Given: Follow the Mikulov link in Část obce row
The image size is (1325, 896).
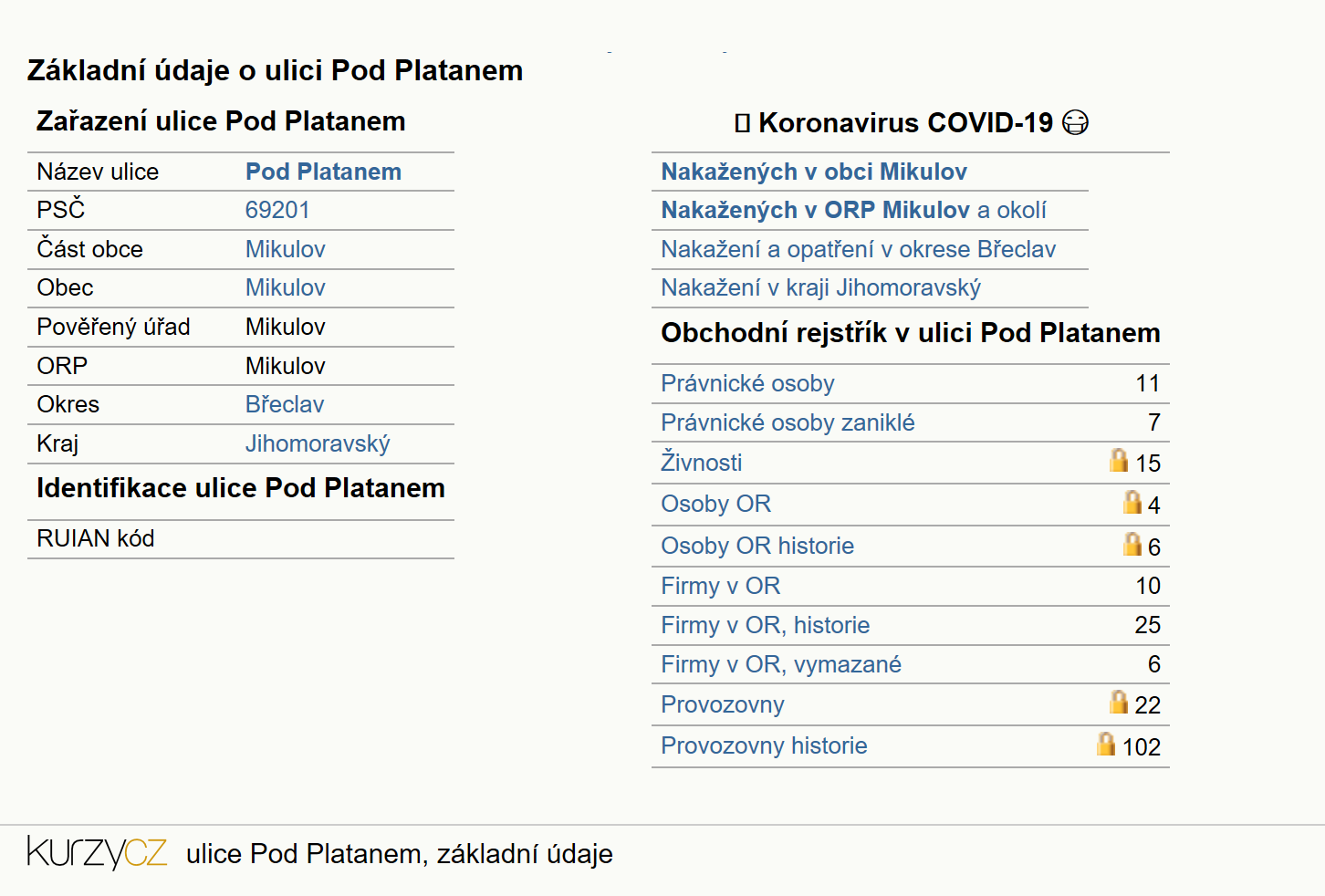Looking at the screenshot, I should [285, 249].
